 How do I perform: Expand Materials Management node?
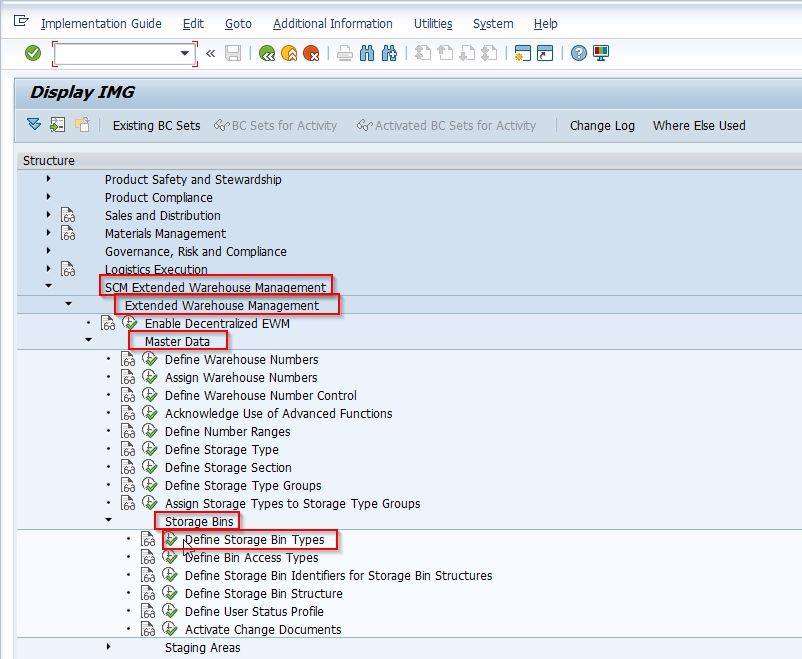[x=49, y=232]
